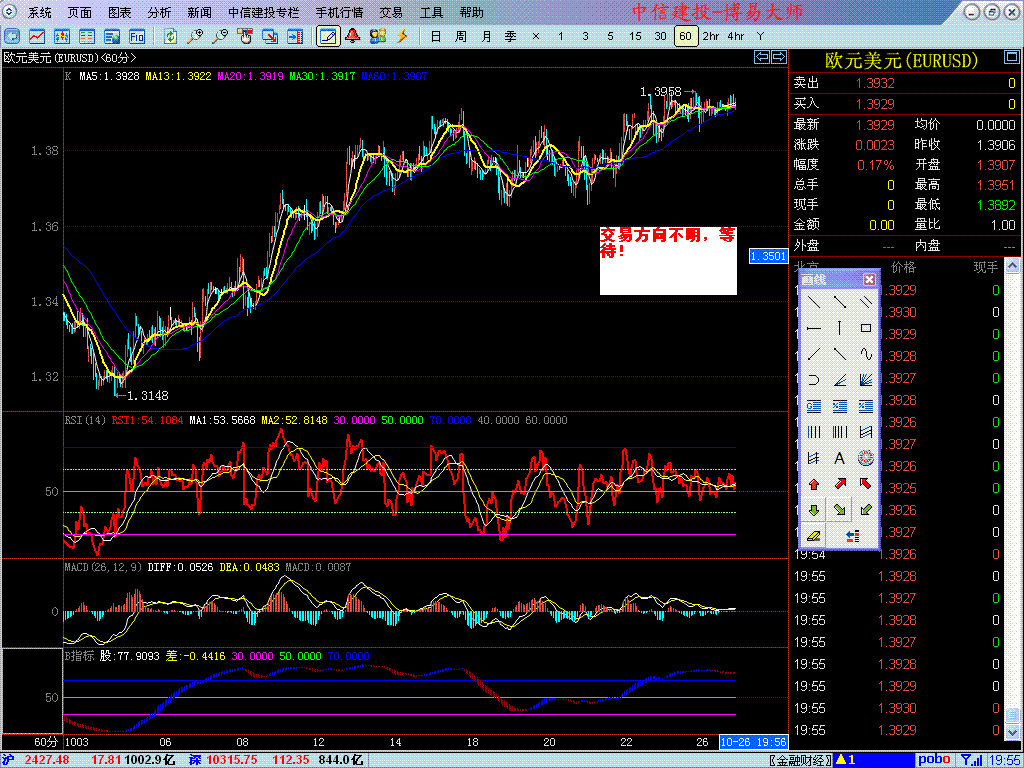This screenshot has width=1024, height=768.
Task: Select the parallel lines drawing tool
Action: pos(866,302)
